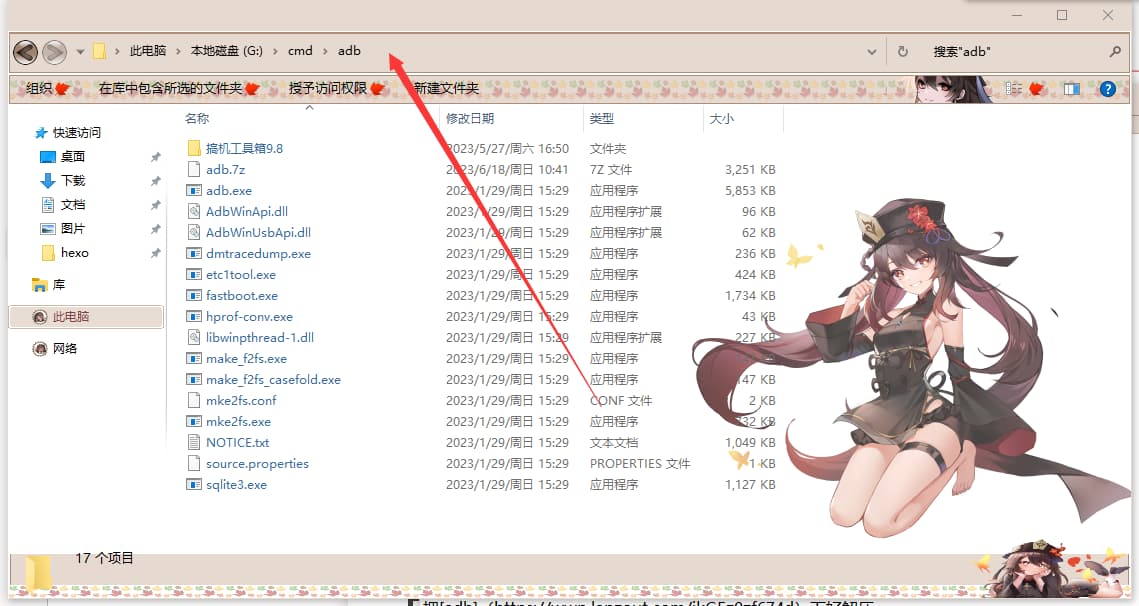
Task: Go forward with the Forward arrow button
Action: click(x=54, y=52)
